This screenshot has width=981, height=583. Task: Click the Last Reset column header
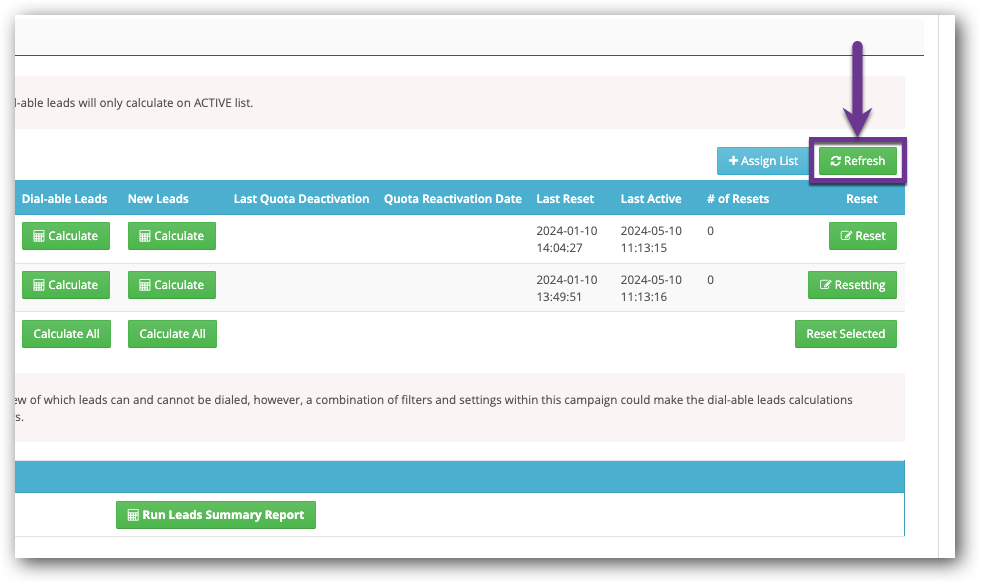coord(565,199)
